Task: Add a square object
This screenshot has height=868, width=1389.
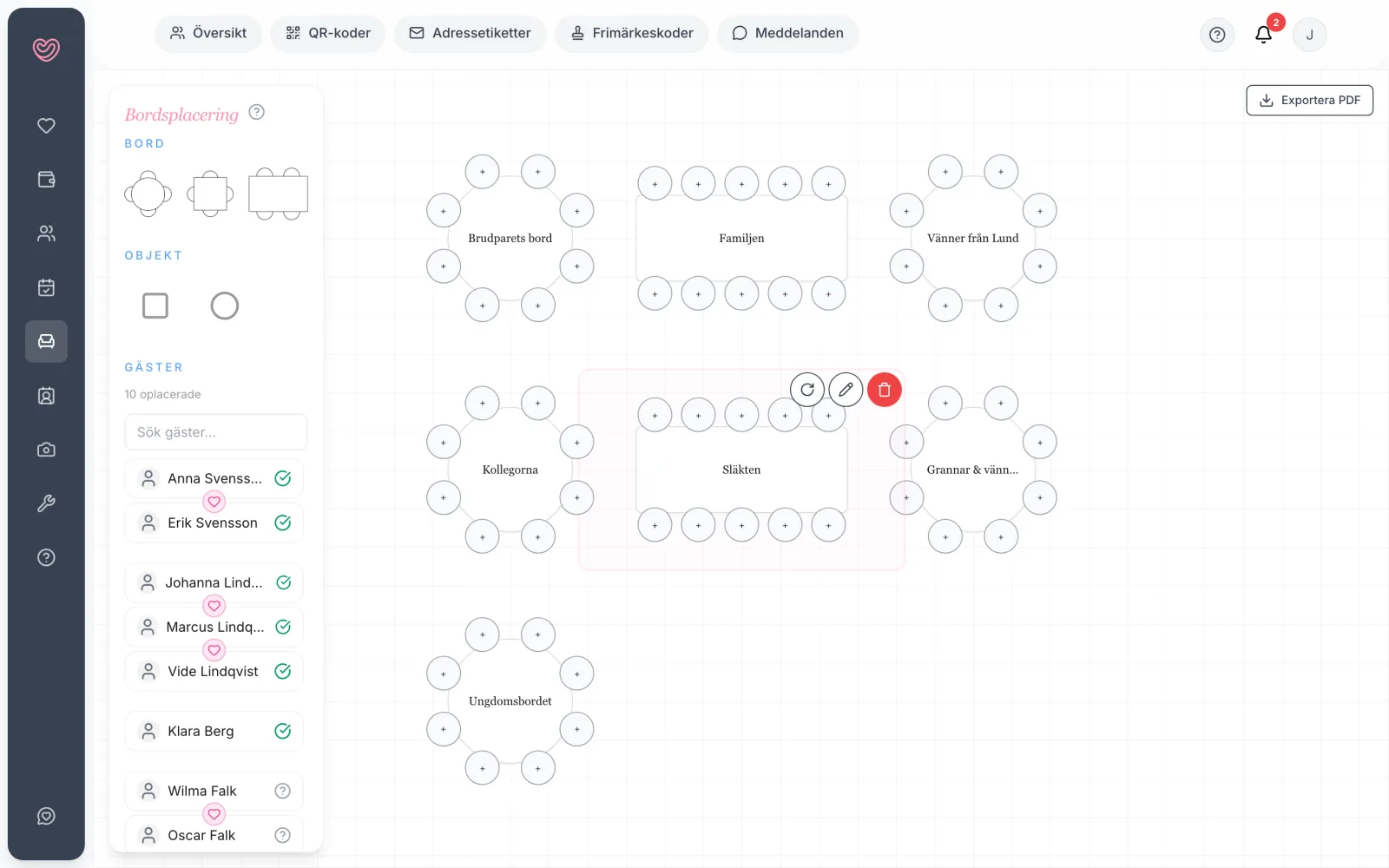Action: click(155, 306)
